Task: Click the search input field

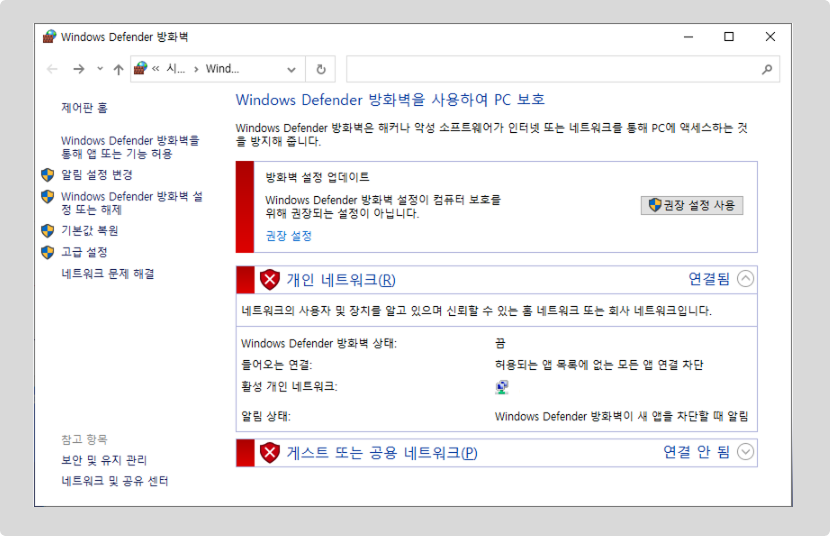Action: click(x=550, y=69)
